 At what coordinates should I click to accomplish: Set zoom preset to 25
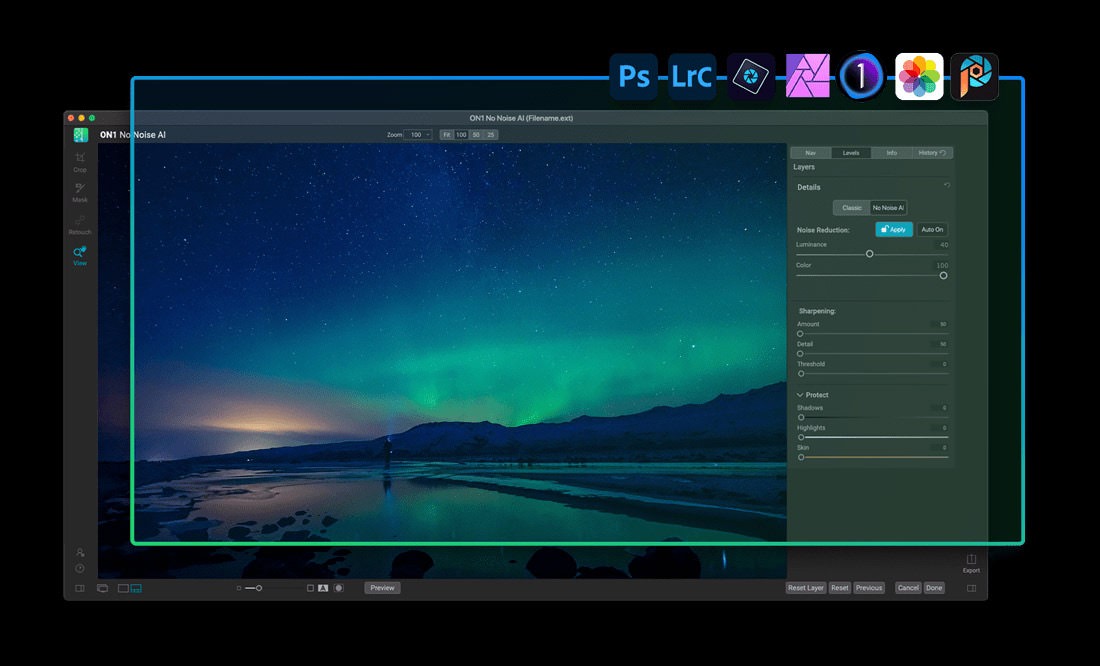tap(490, 135)
